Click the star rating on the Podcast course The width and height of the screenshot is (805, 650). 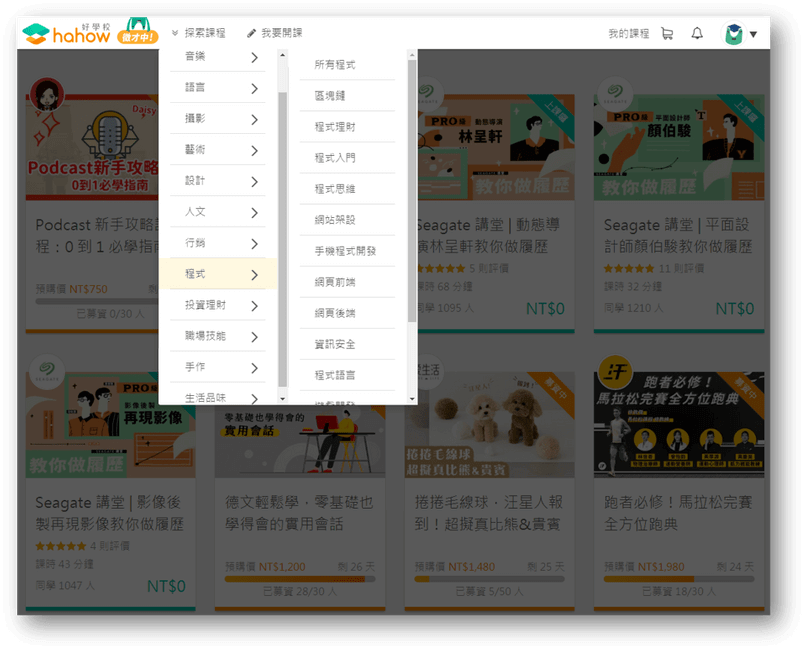48,269
